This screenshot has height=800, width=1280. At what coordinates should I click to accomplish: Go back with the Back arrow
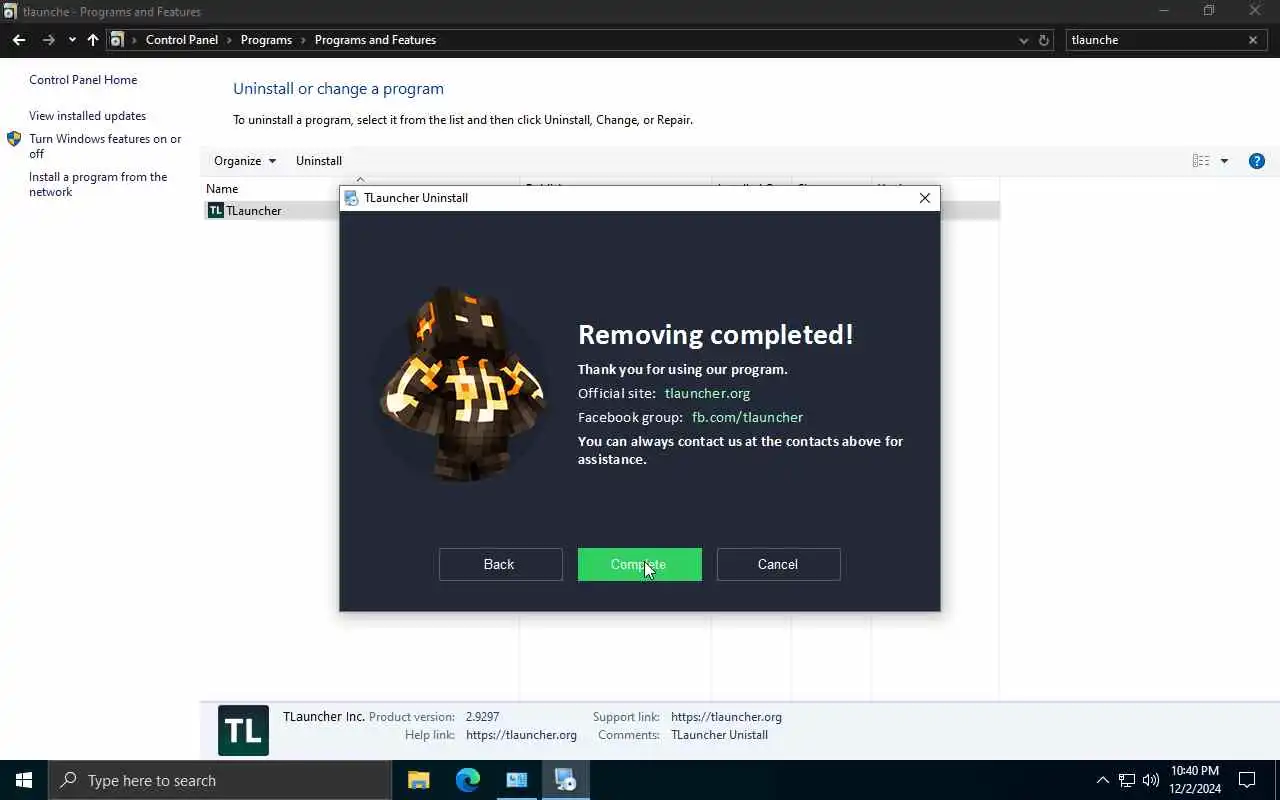click(19, 40)
